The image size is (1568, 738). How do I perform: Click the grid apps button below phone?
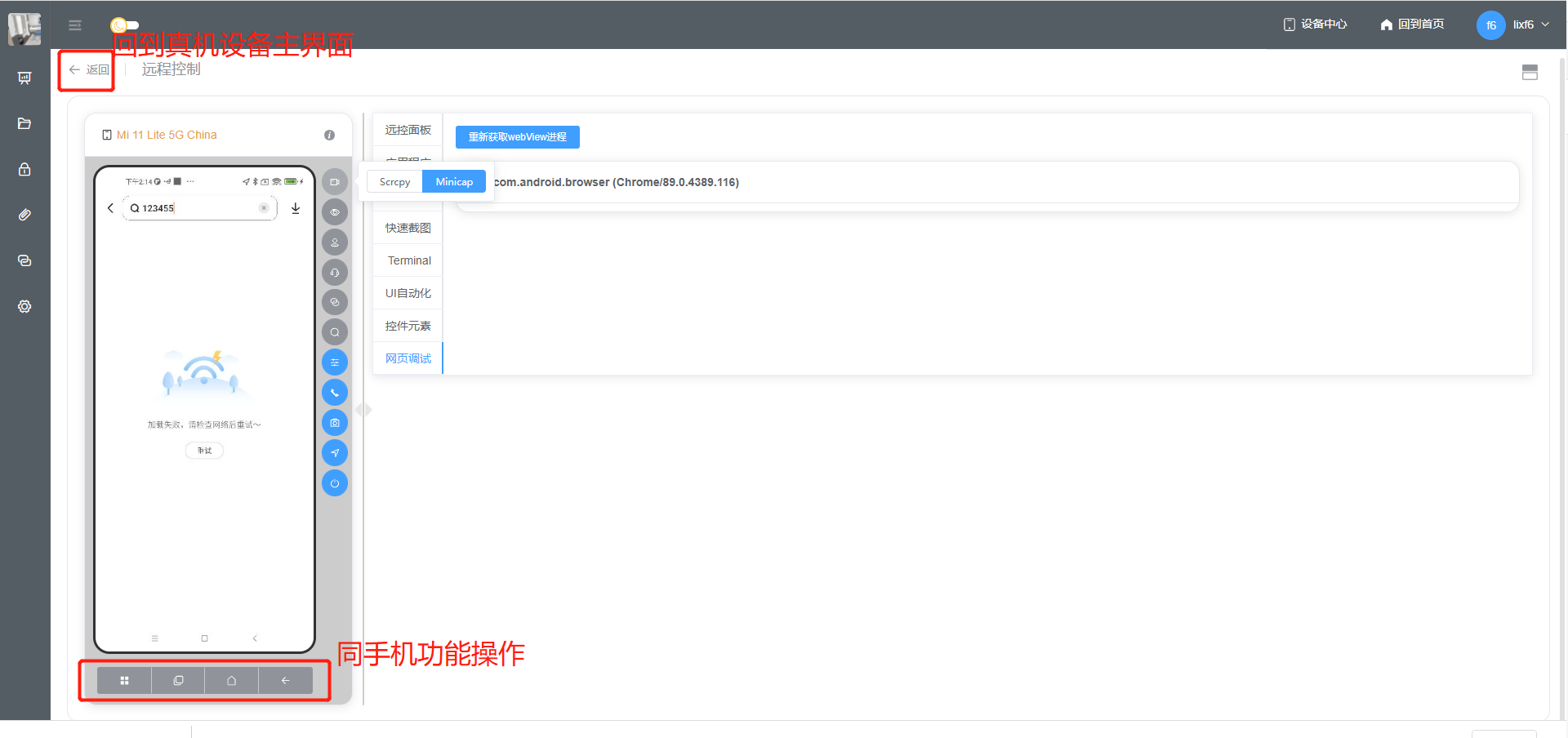click(124, 681)
